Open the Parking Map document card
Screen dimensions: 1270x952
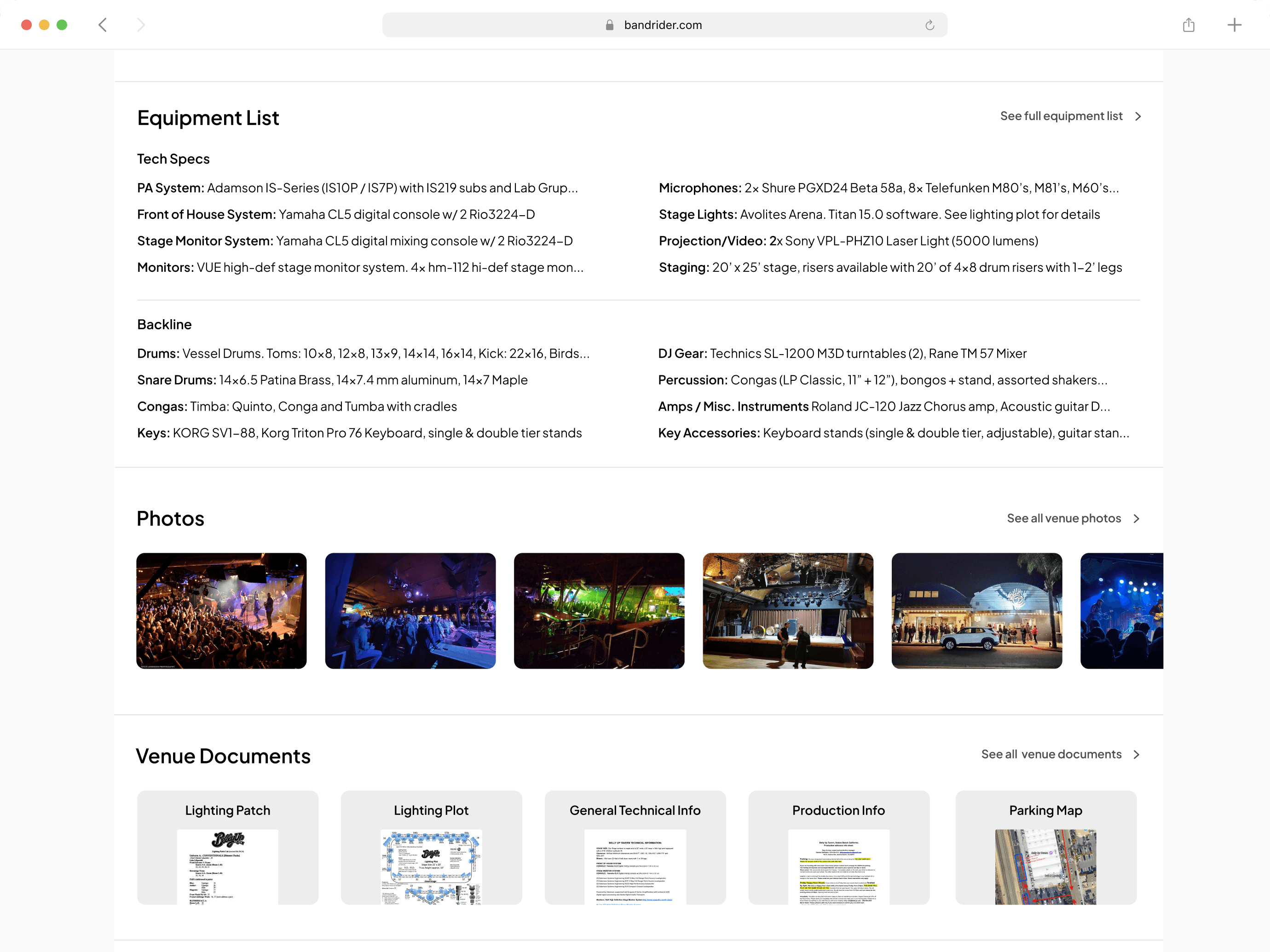point(1045,847)
